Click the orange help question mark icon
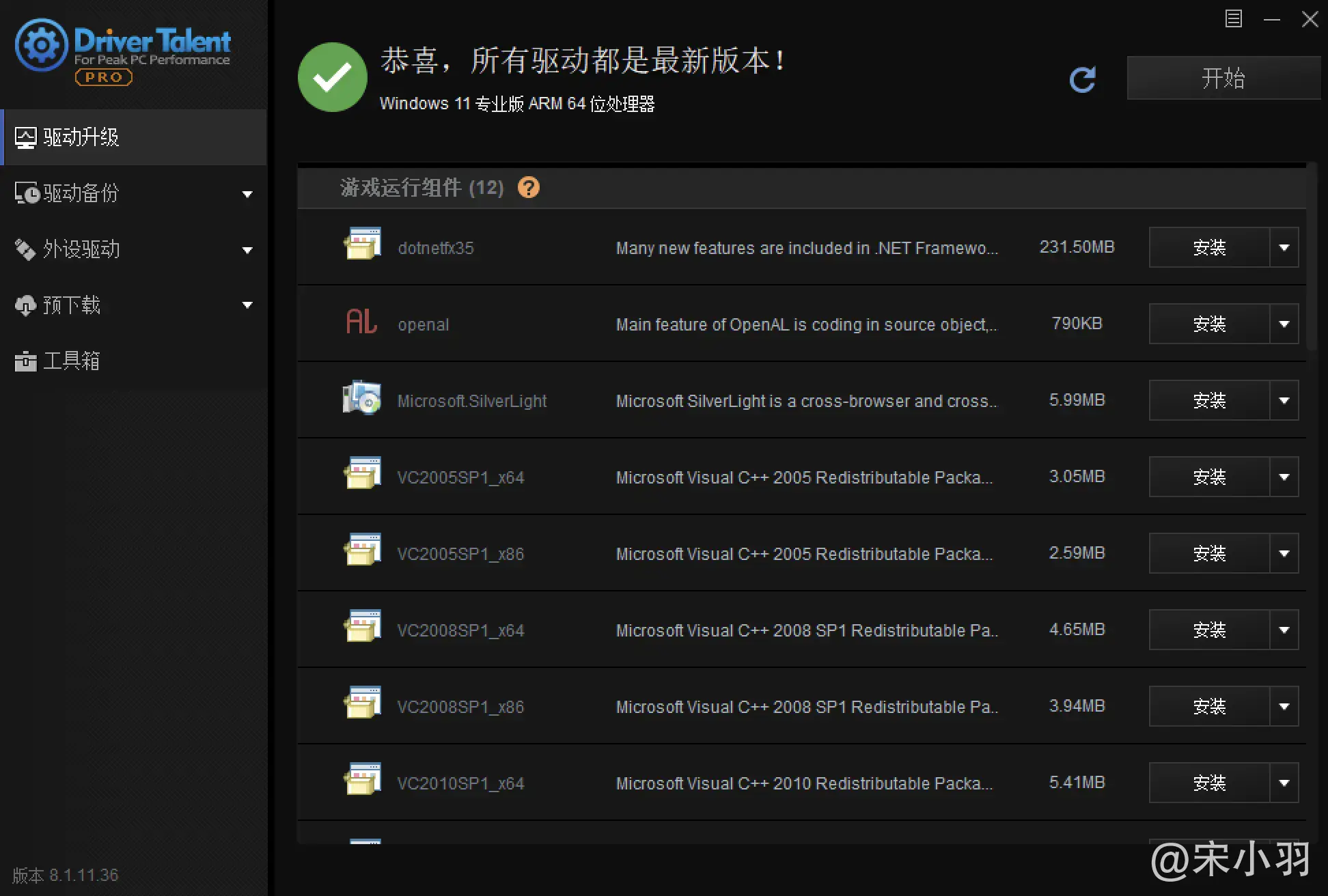 coord(528,187)
